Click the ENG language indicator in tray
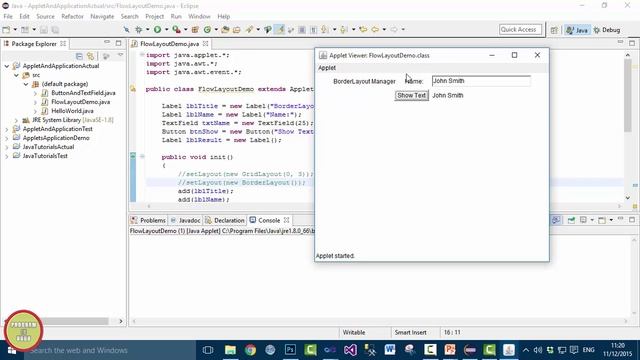 [588, 350]
